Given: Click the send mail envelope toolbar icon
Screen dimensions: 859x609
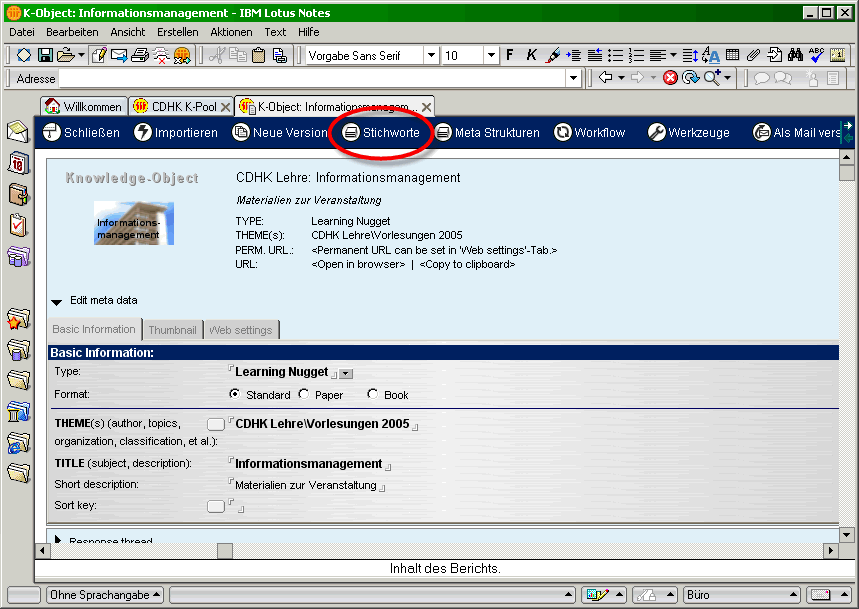Looking at the screenshot, I should (x=119, y=55).
